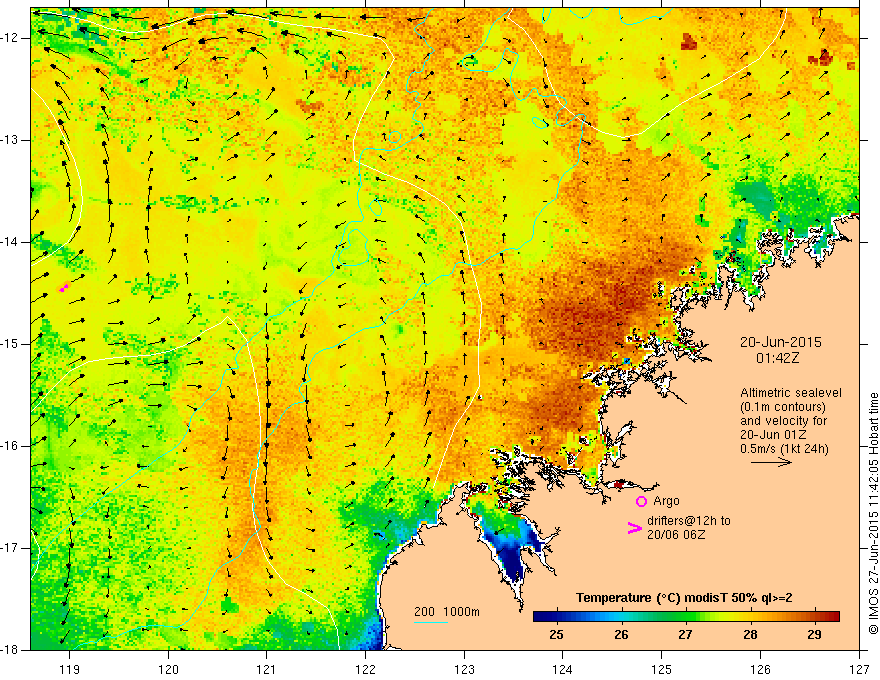The width and height of the screenshot is (880, 680).
Task: Click the longitude axis label 121
Action: (x=267, y=669)
